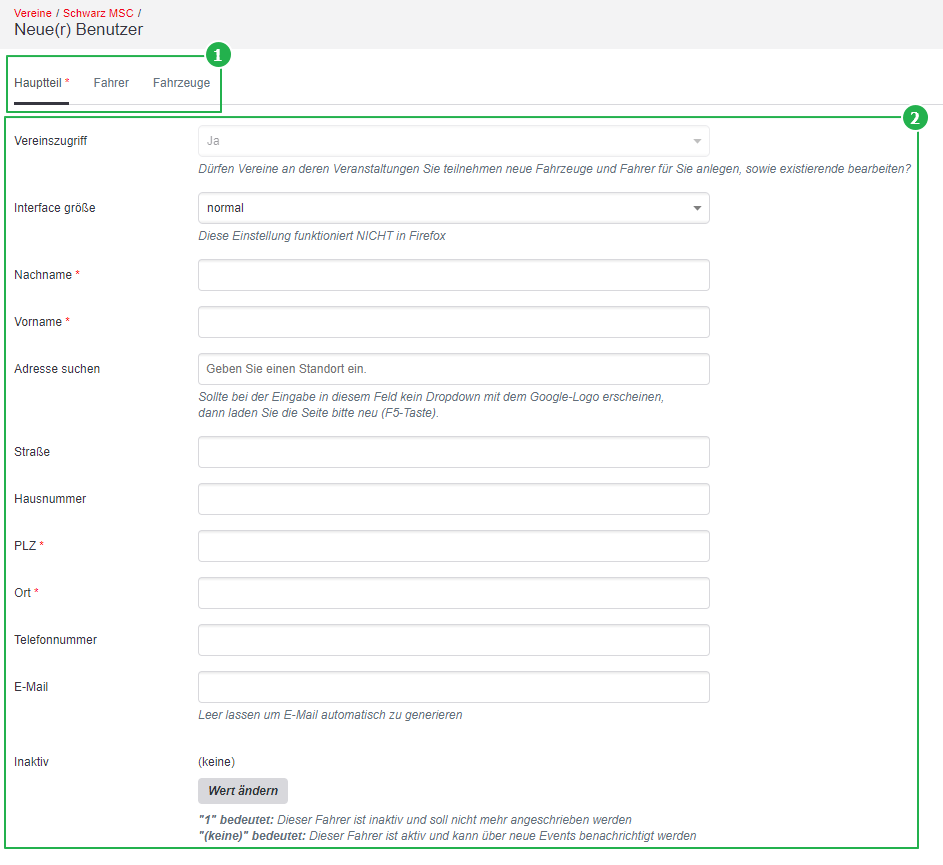Click the Leer lassen E-Mail hint text

coord(330,715)
